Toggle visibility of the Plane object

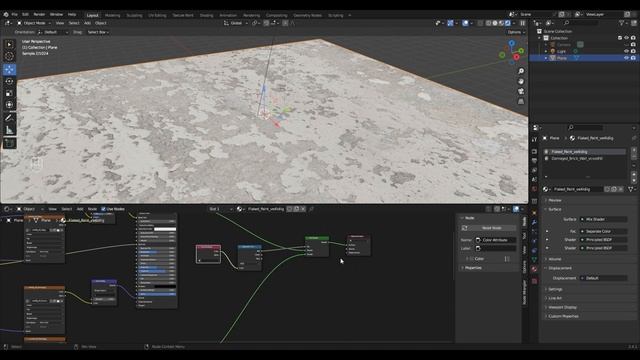tap(627, 58)
